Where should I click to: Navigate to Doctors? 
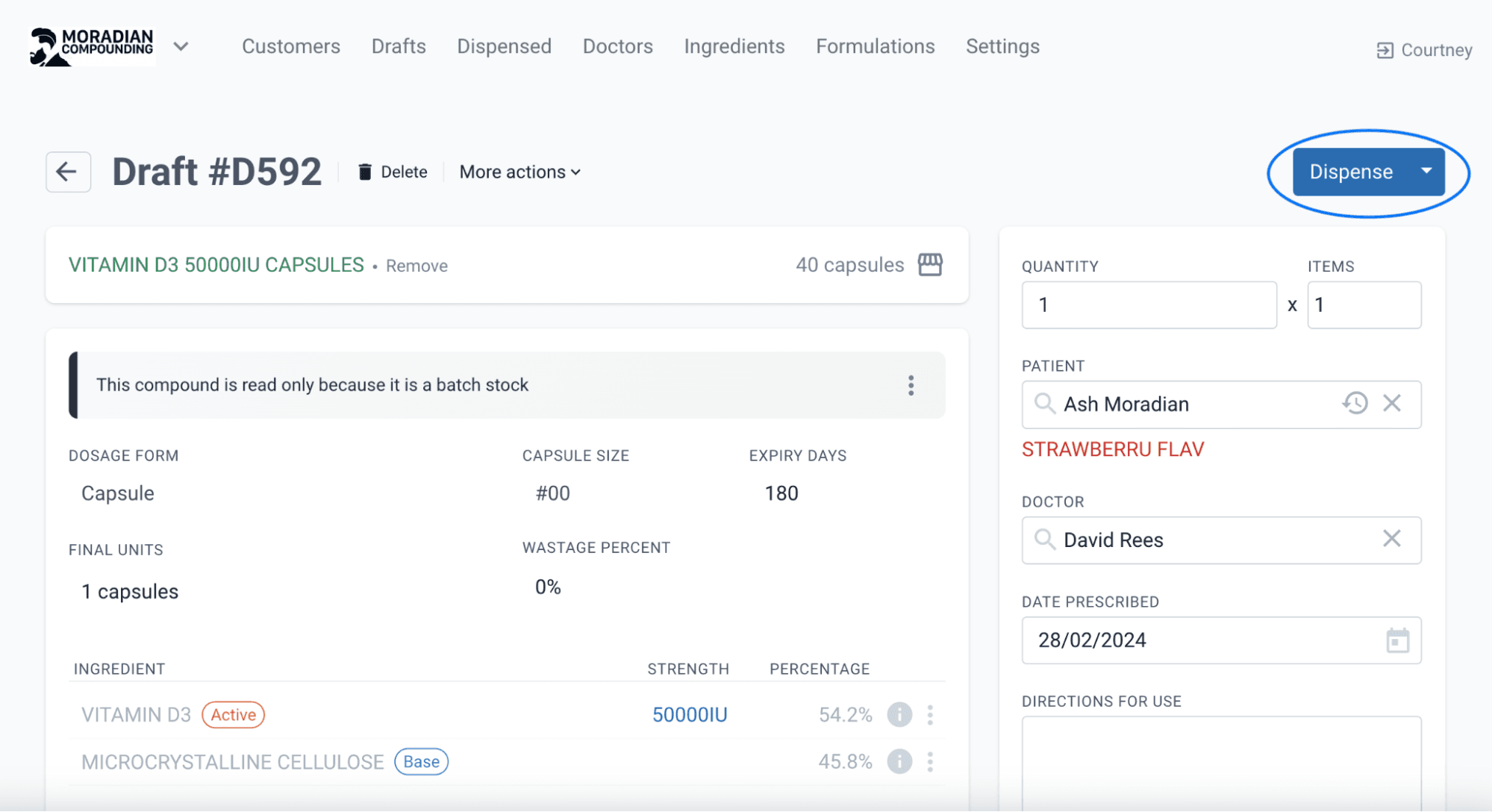(x=617, y=46)
